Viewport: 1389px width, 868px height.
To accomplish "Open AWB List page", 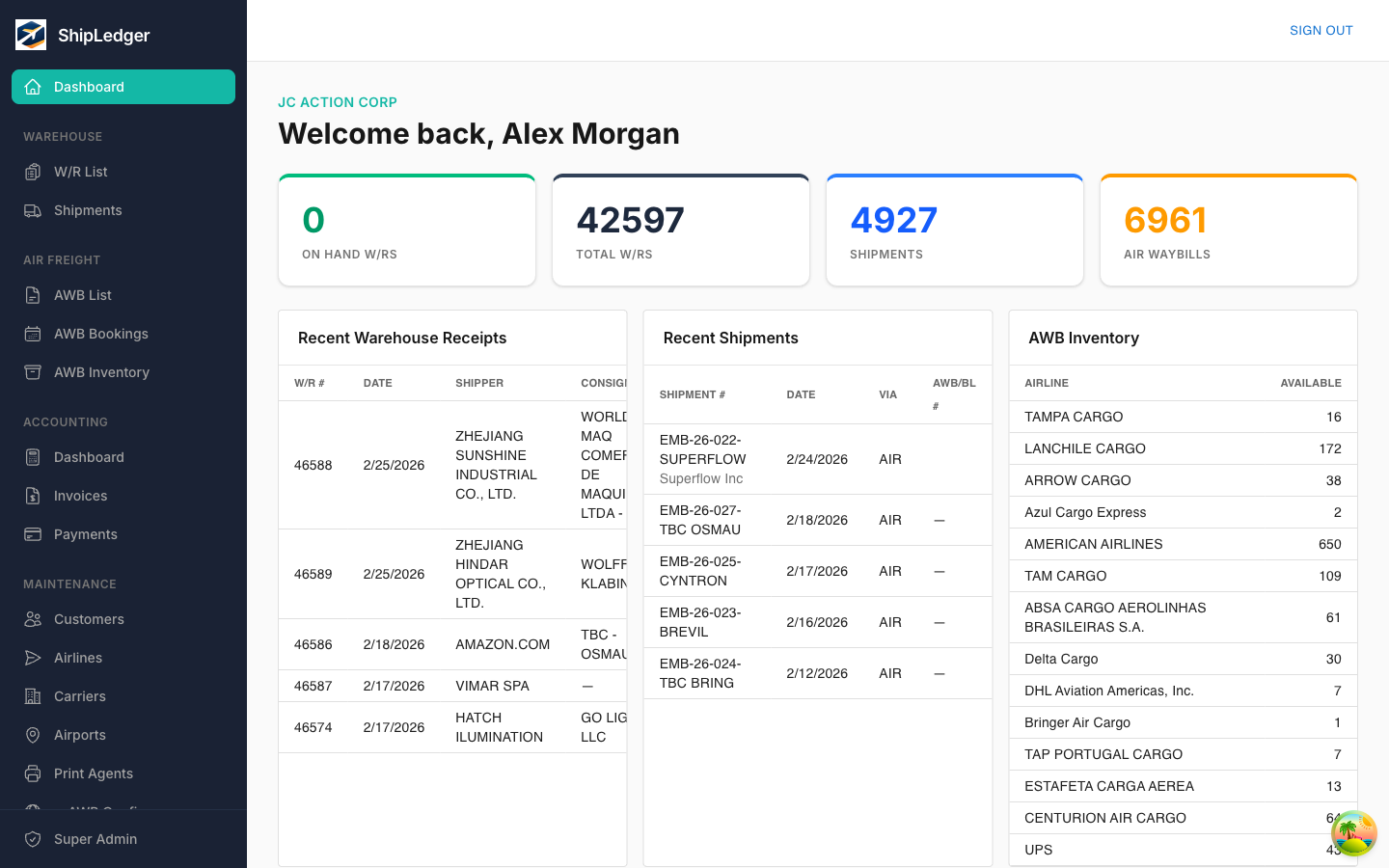I will [123, 295].
